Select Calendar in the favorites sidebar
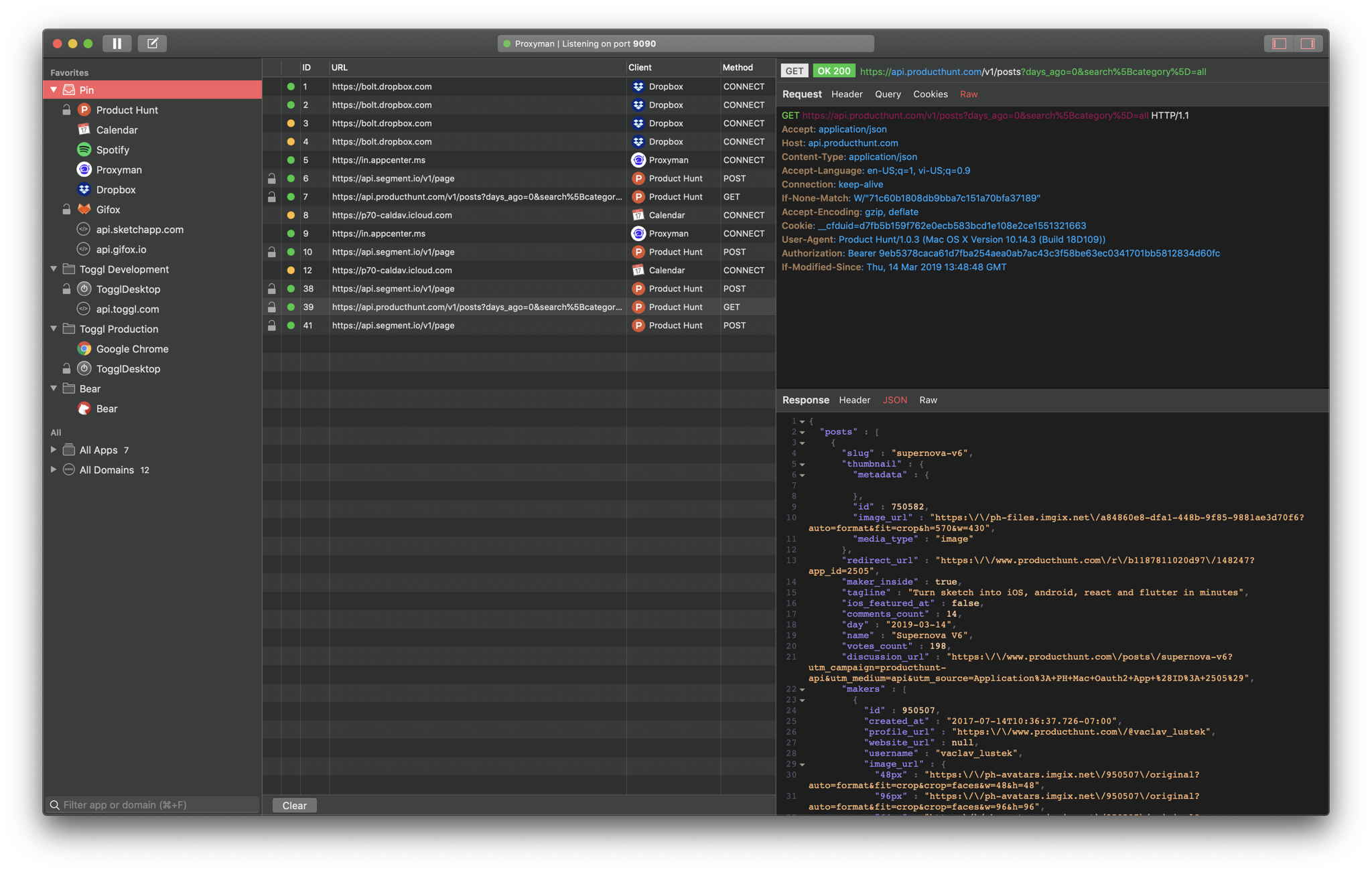This screenshot has height=872, width=1372. [117, 130]
